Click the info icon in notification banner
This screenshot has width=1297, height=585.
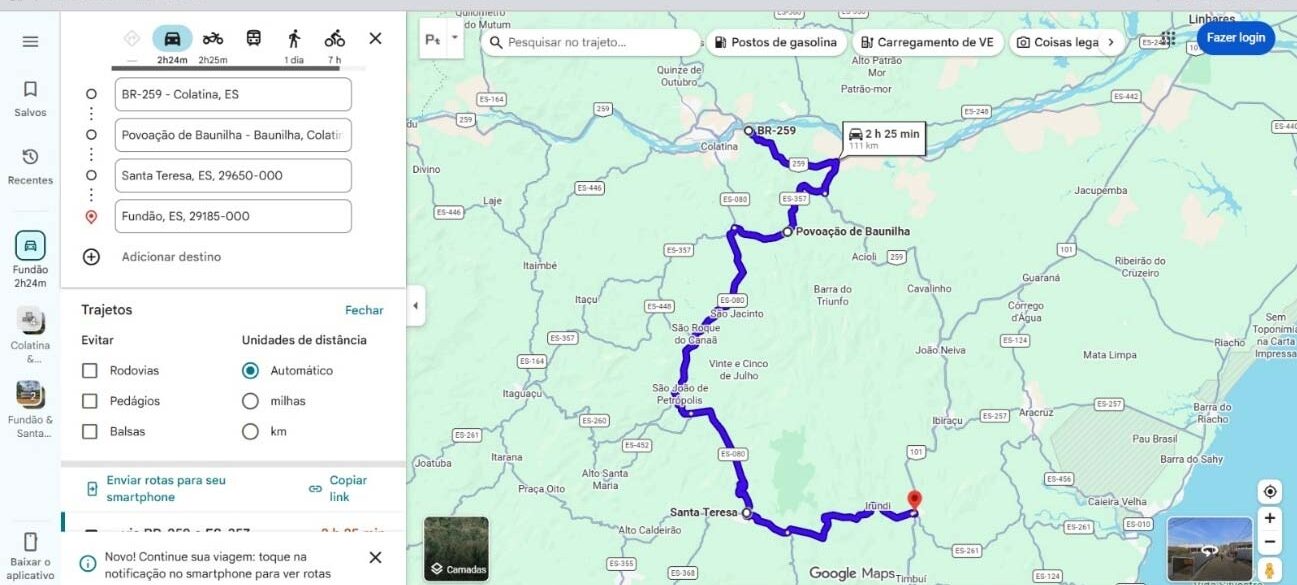point(87,564)
